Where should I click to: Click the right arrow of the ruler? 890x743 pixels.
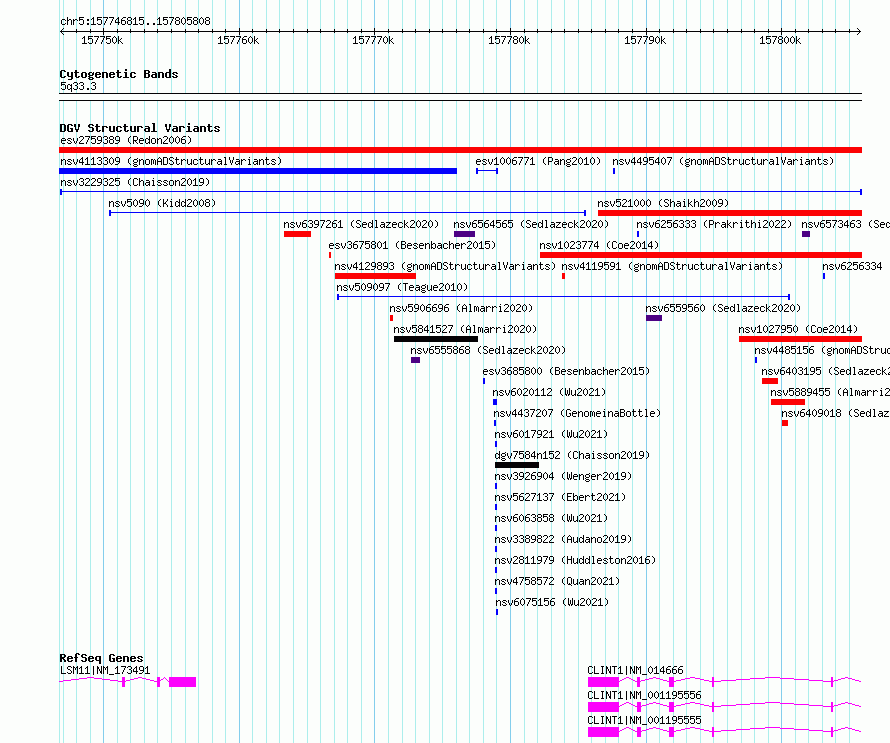pos(859,32)
